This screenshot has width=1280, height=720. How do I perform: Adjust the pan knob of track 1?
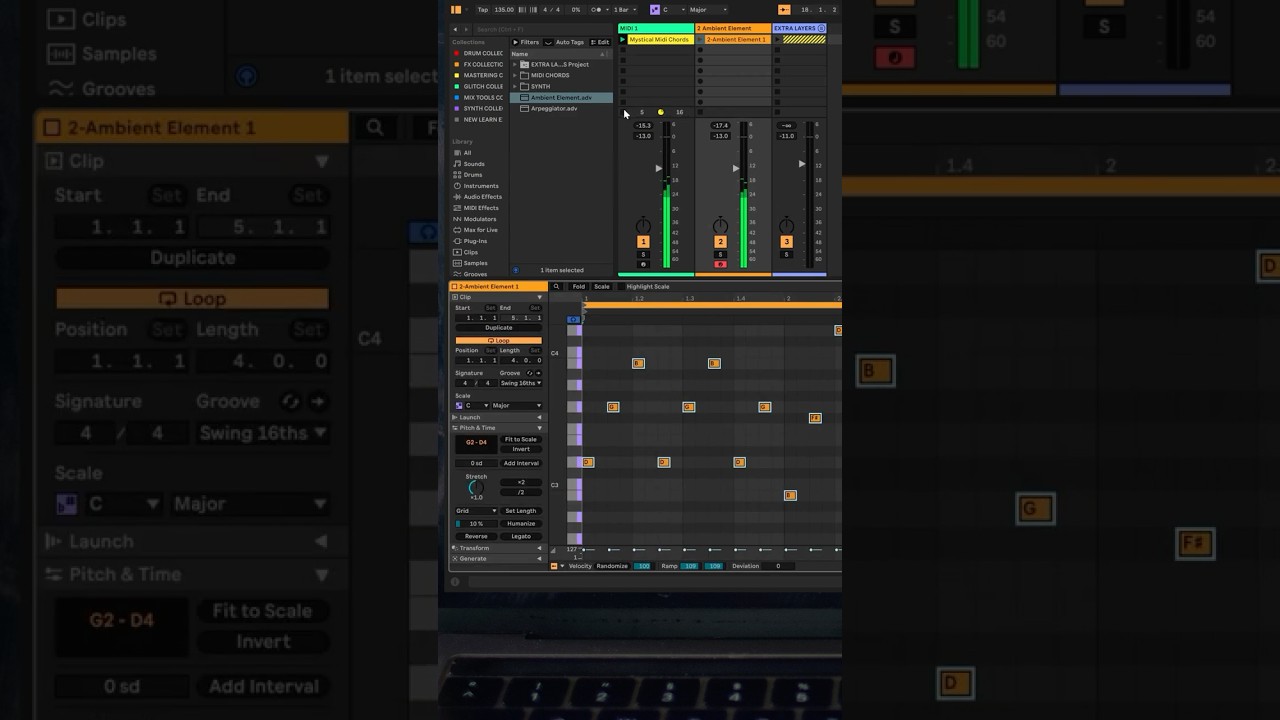coord(643,226)
